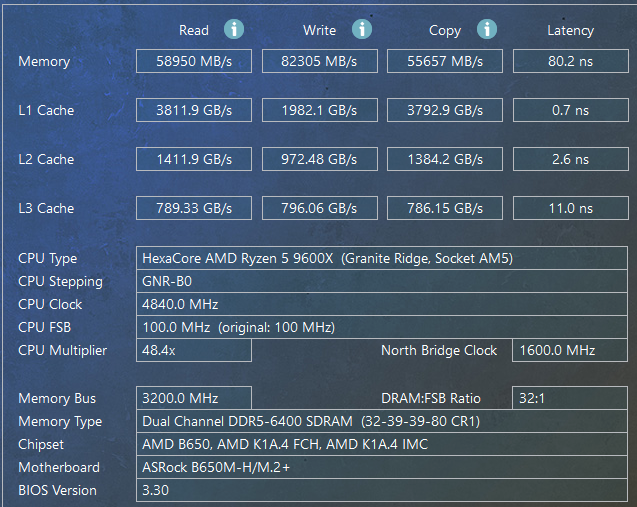
Task: Click the North Bridge Clock value 1600.0 MHz
Action: click(570, 350)
